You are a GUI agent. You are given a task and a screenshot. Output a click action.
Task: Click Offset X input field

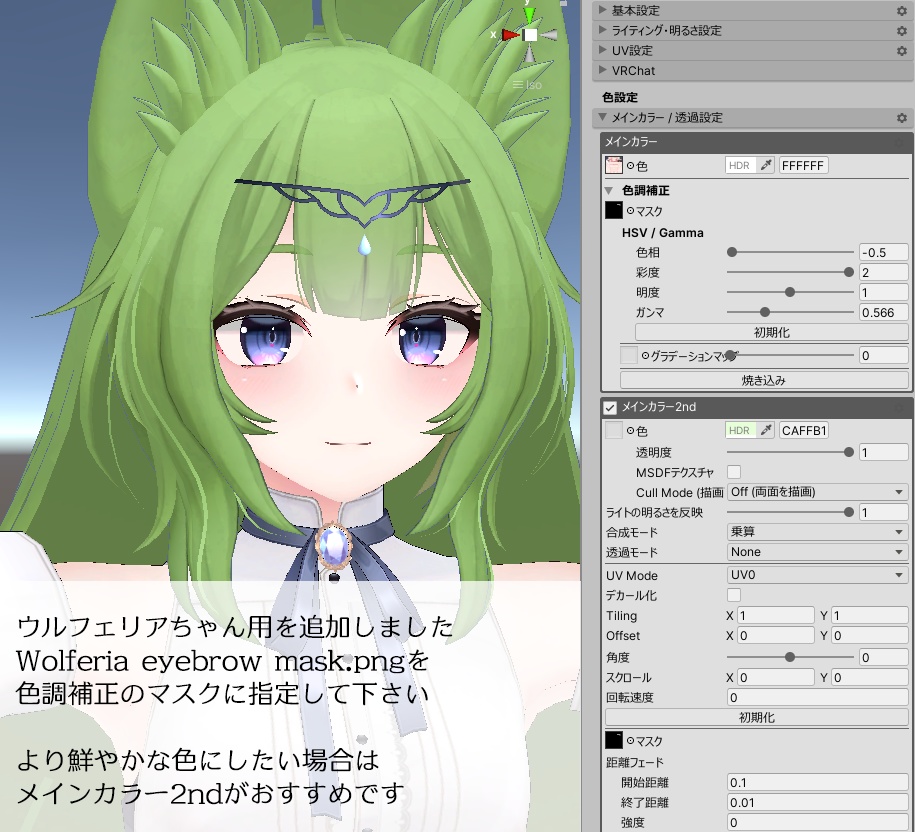tap(776, 635)
